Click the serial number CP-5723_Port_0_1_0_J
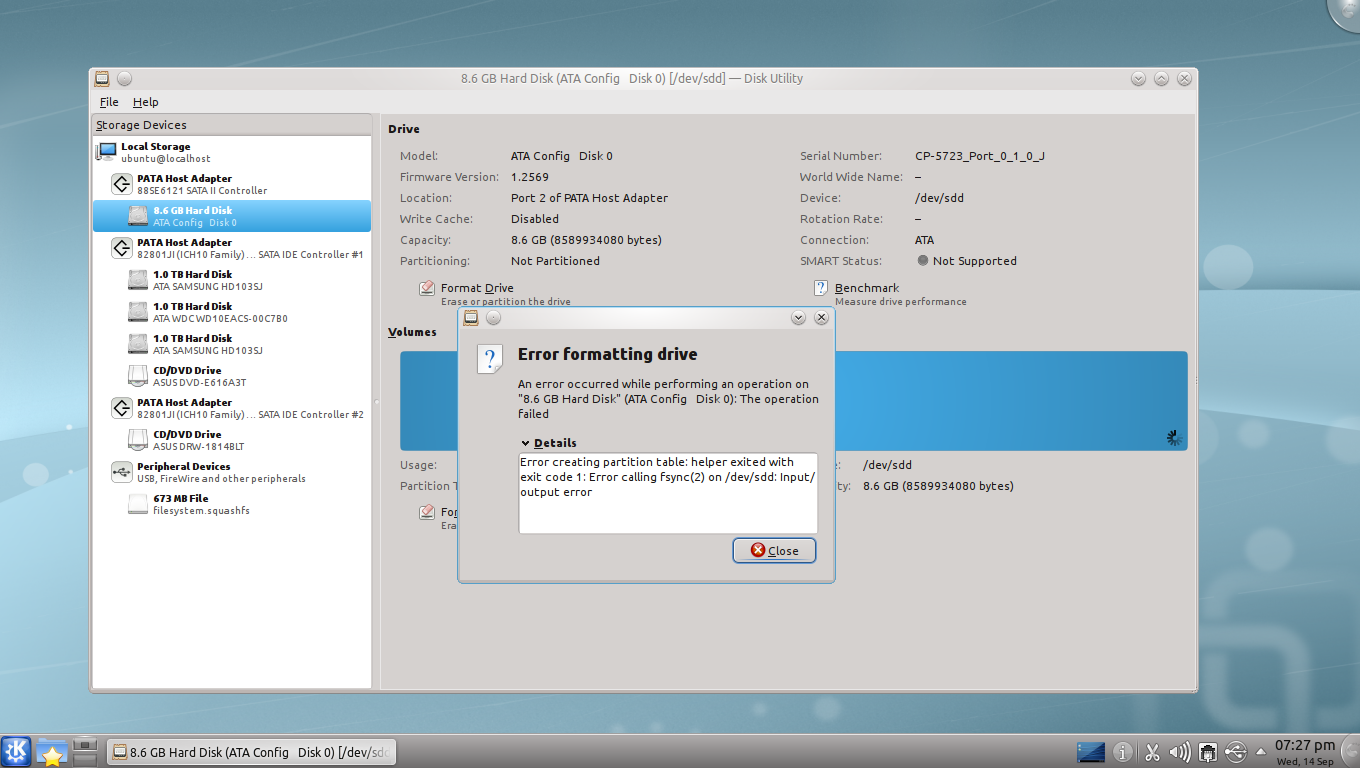1360x768 pixels. pos(980,156)
